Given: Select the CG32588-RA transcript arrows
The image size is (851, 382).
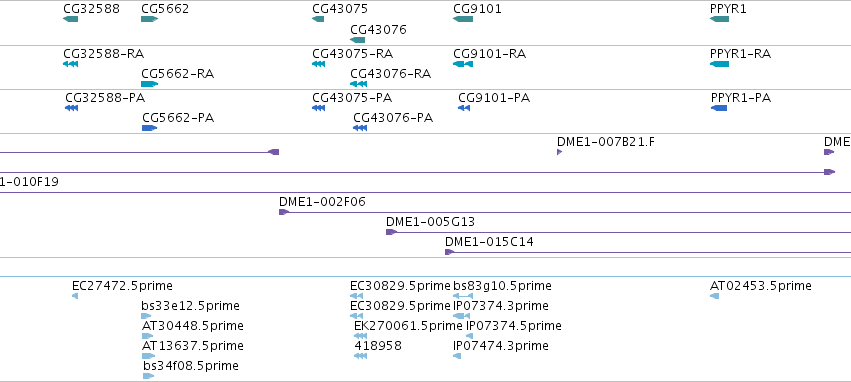Looking at the screenshot, I should click(71, 64).
